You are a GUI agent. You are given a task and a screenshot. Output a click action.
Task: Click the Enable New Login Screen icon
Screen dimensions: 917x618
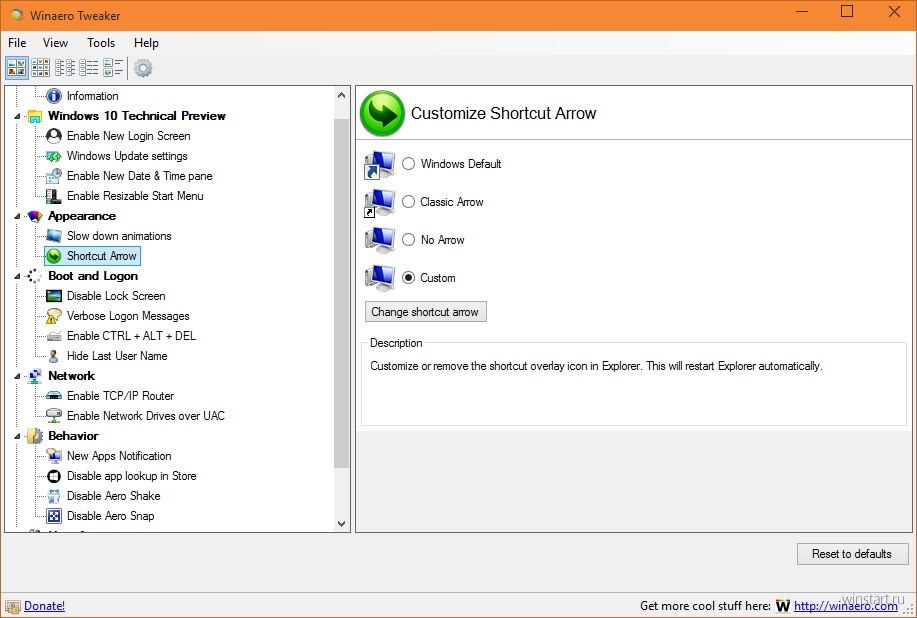pyautogui.click(x=54, y=136)
